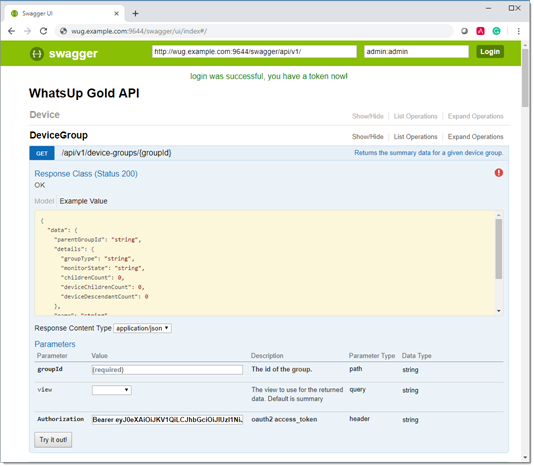
Task: Click the Device section heading
Action: point(45,115)
